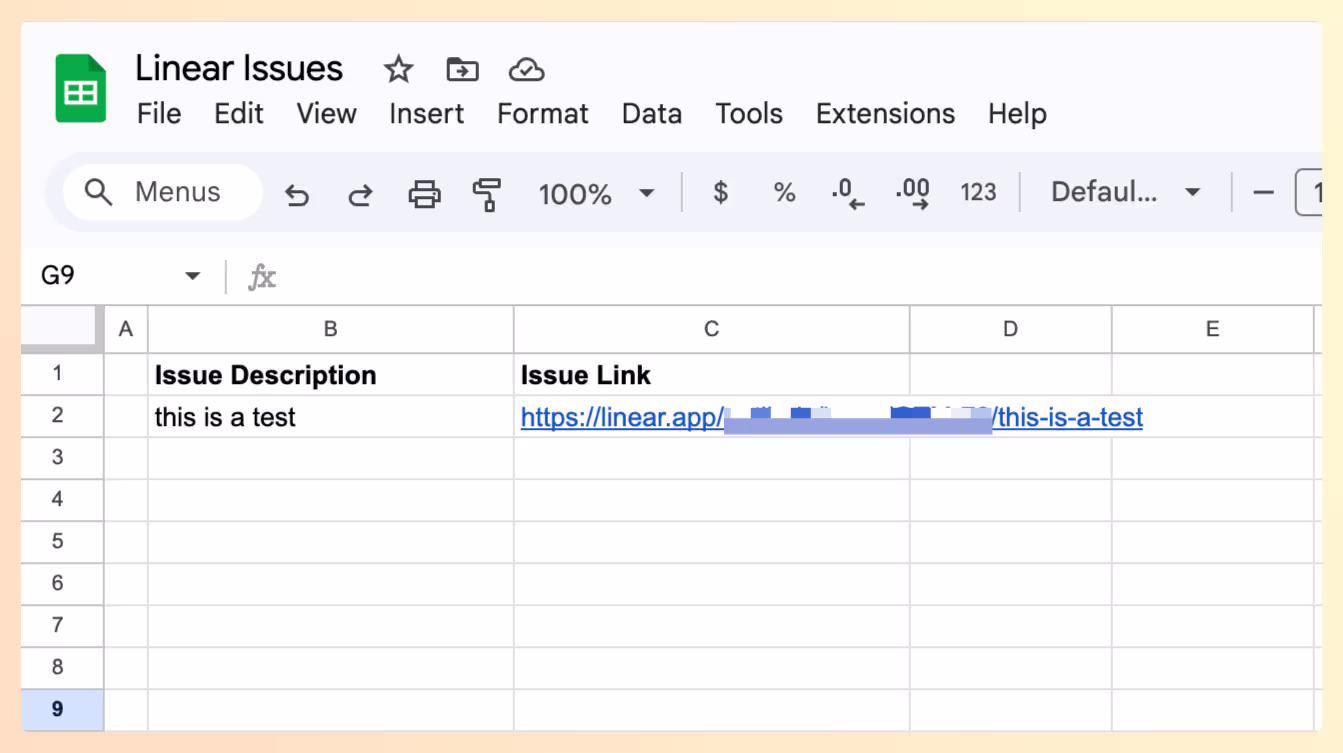This screenshot has width=1343, height=753.
Task: Select row 9 header
Action: click(x=62, y=710)
